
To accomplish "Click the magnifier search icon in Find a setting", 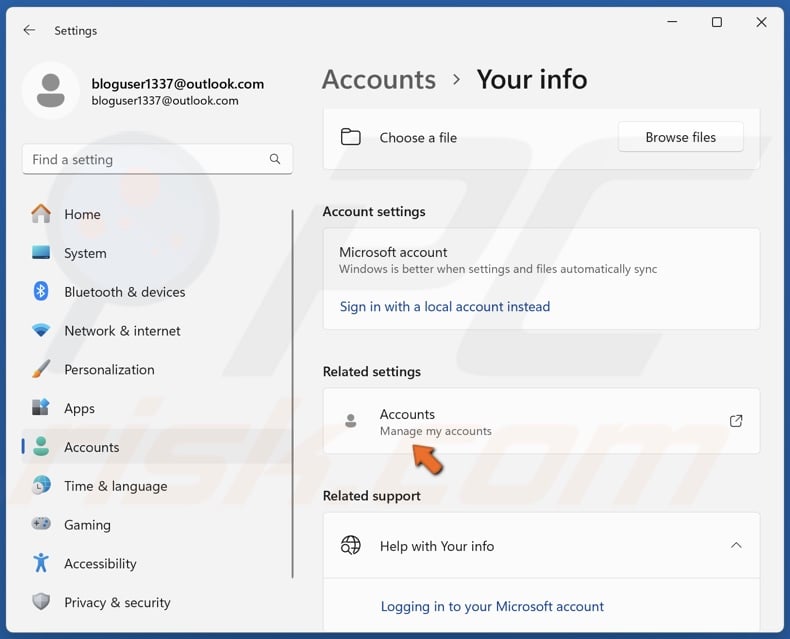I will [x=275, y=159].
